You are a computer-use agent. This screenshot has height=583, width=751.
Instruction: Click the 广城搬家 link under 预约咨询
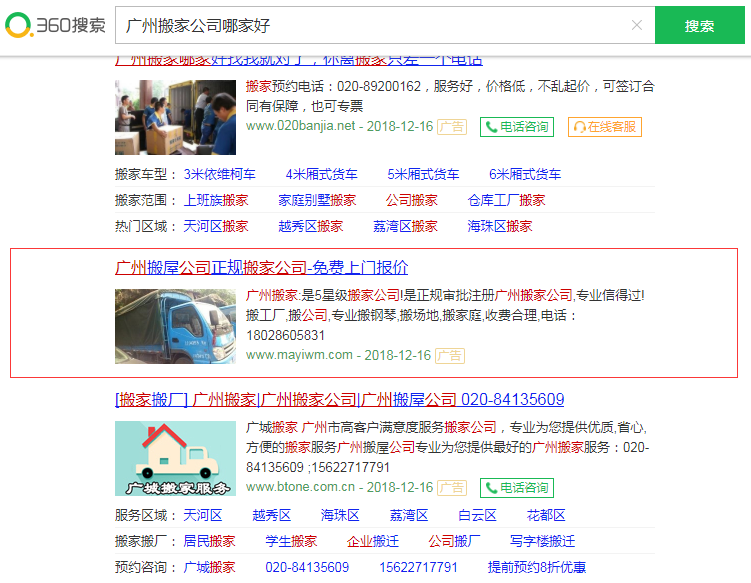click(x=209, y=567)
